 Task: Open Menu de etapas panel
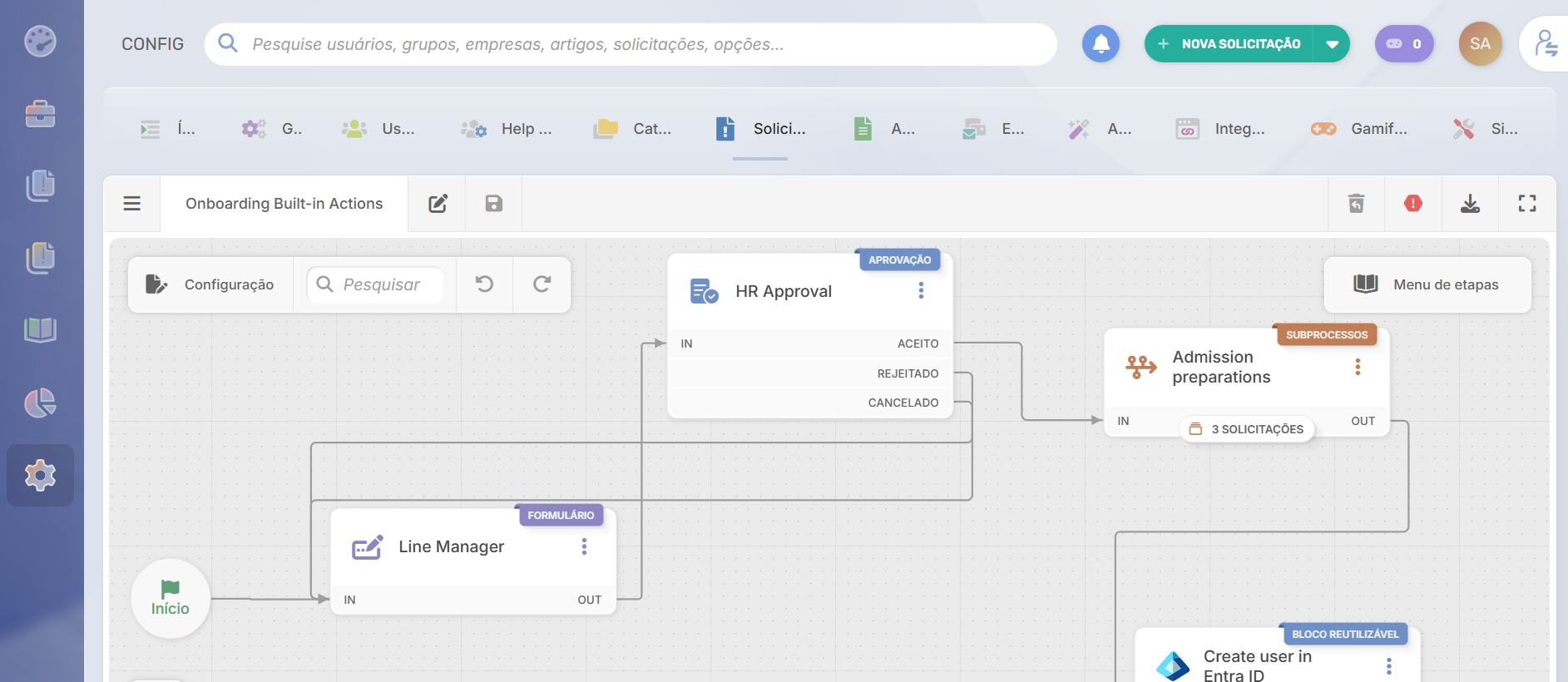point(1427,284)
